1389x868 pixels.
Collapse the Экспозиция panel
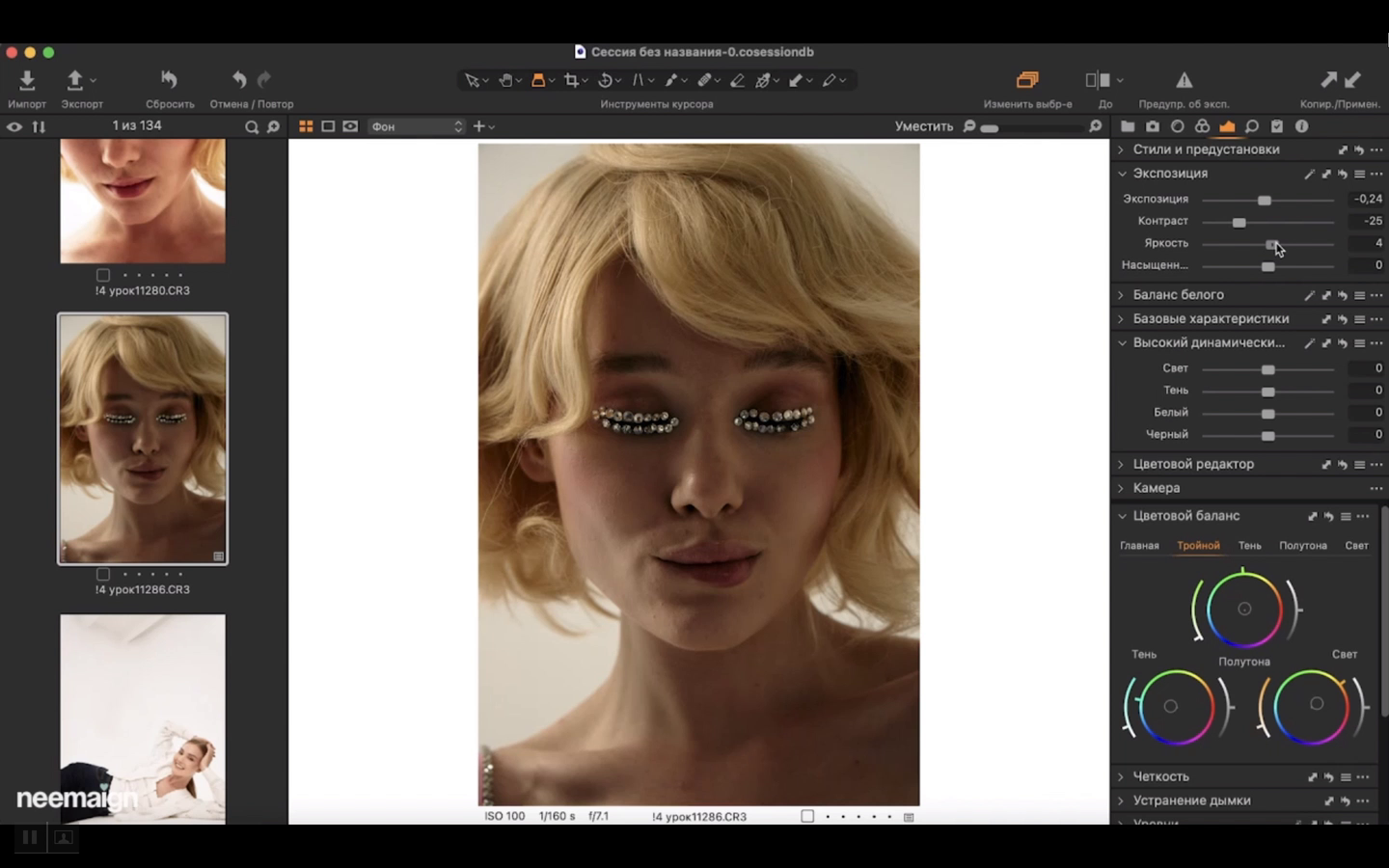1122,174
